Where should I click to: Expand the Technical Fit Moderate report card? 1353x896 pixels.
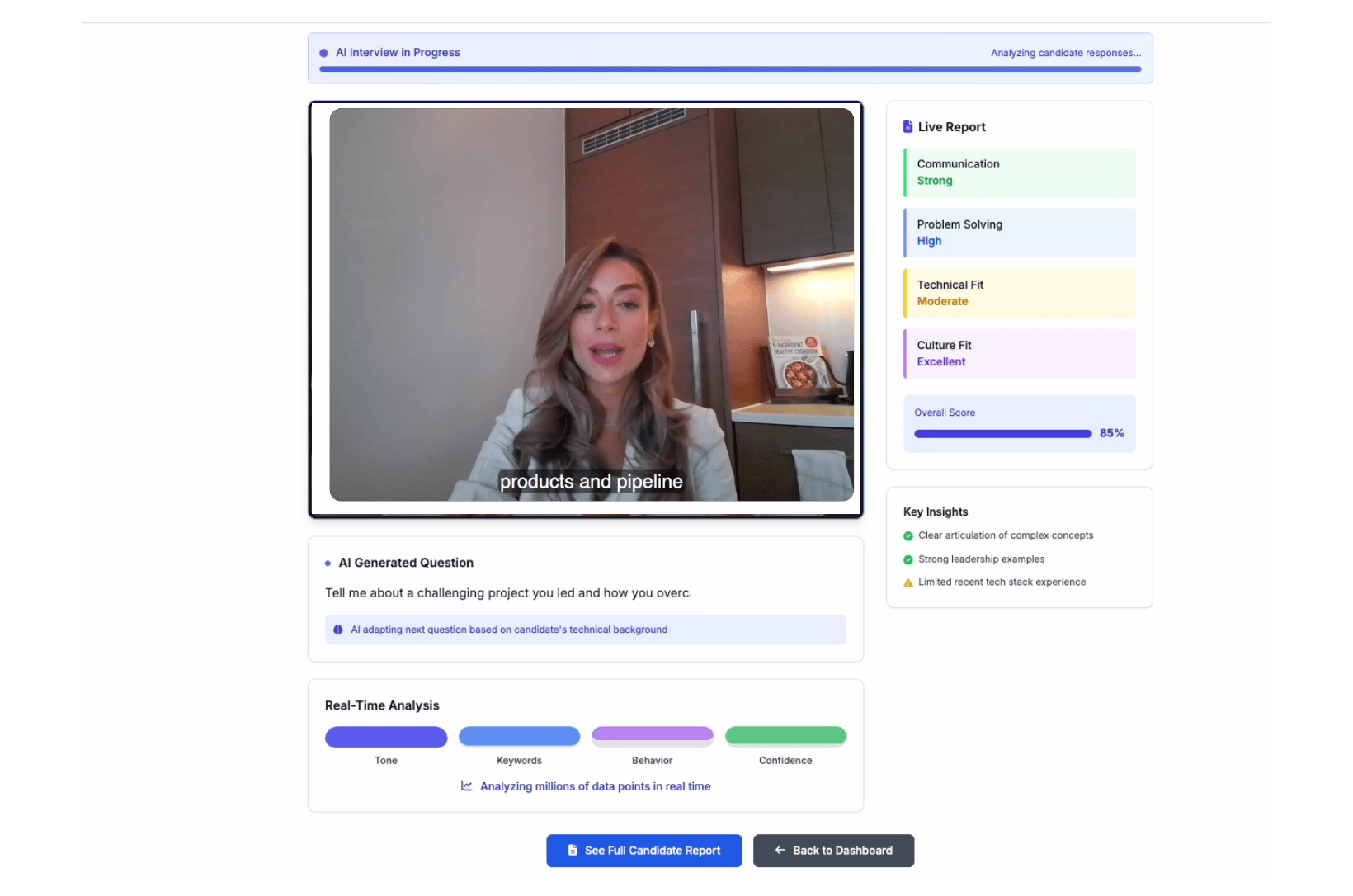1019,293
